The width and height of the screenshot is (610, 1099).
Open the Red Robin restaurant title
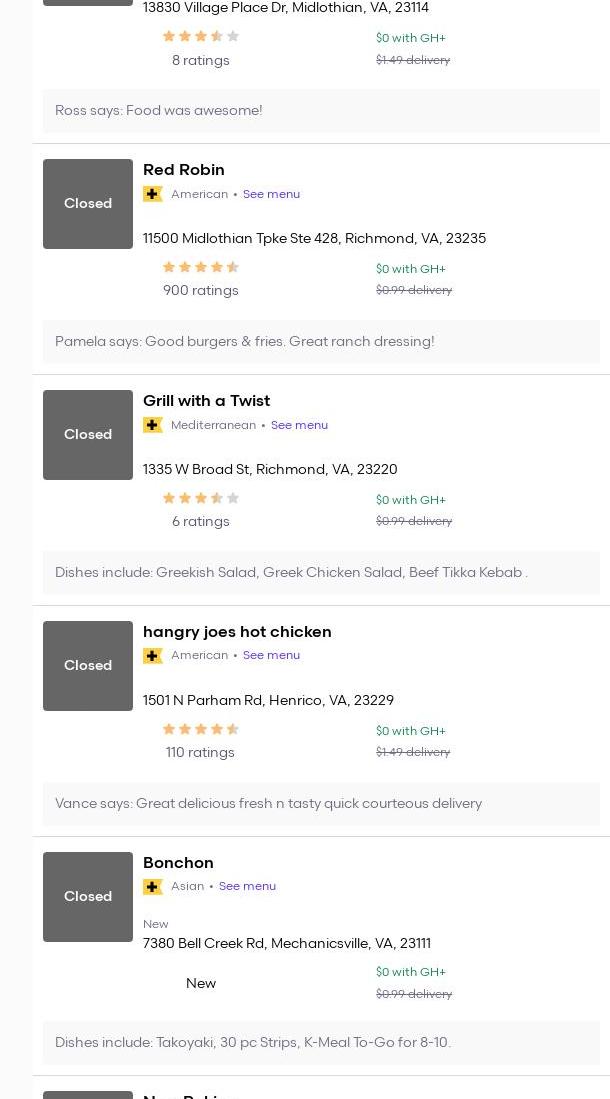(x=184, y=170)
